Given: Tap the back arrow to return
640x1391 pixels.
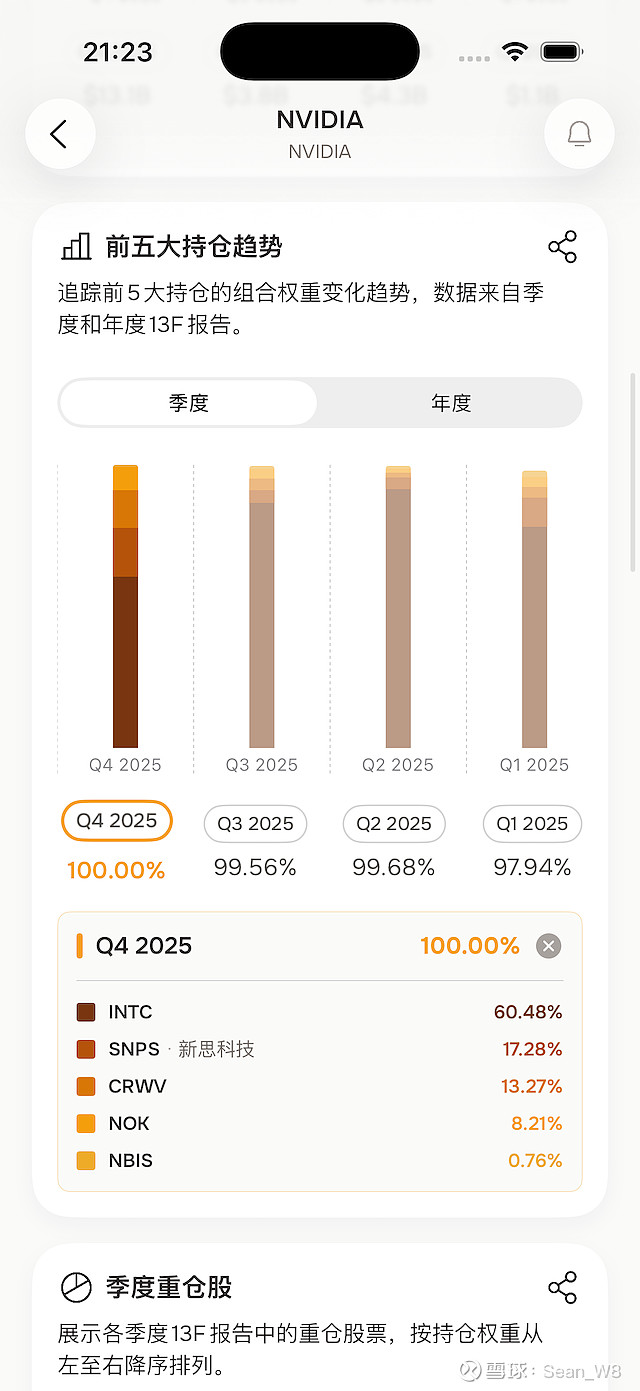Looking at the screenshot, I should 60,133.
